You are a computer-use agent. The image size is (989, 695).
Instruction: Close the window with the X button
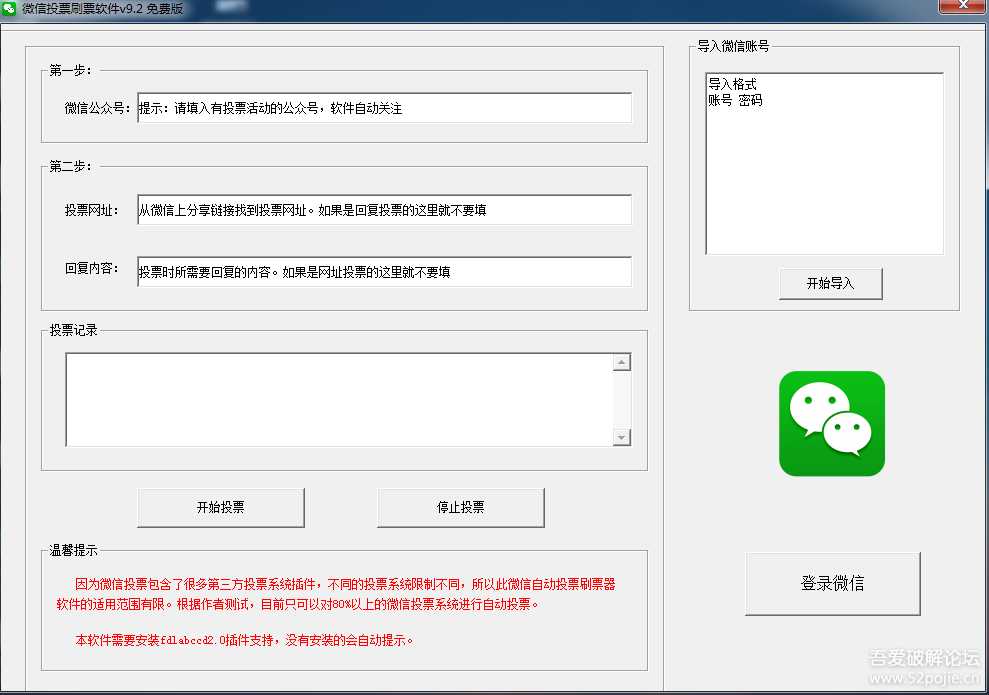pyautogui.click(x=963, y=5)
